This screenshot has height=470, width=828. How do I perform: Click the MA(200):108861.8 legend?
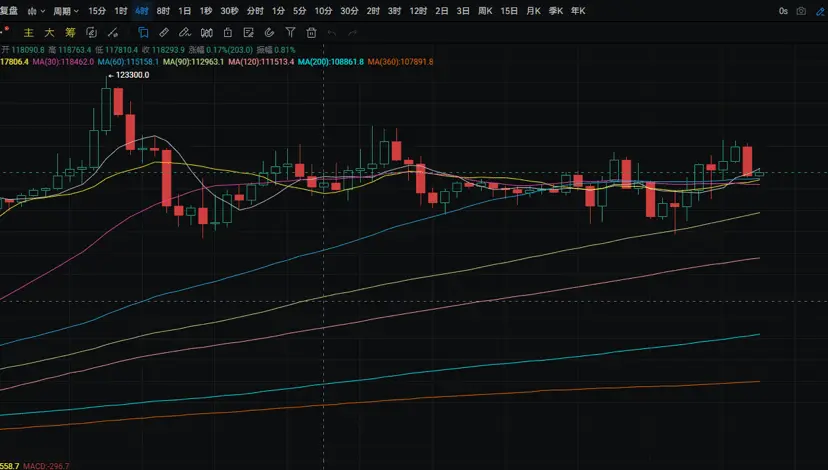pos(331,62)
